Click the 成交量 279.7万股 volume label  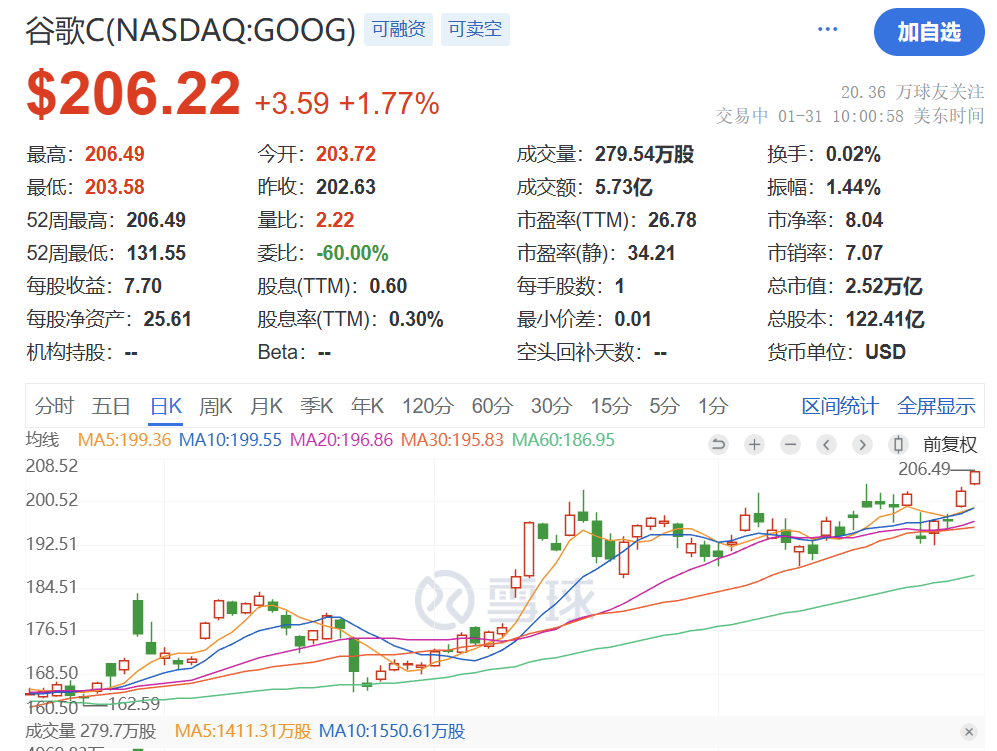click(91, 731)
